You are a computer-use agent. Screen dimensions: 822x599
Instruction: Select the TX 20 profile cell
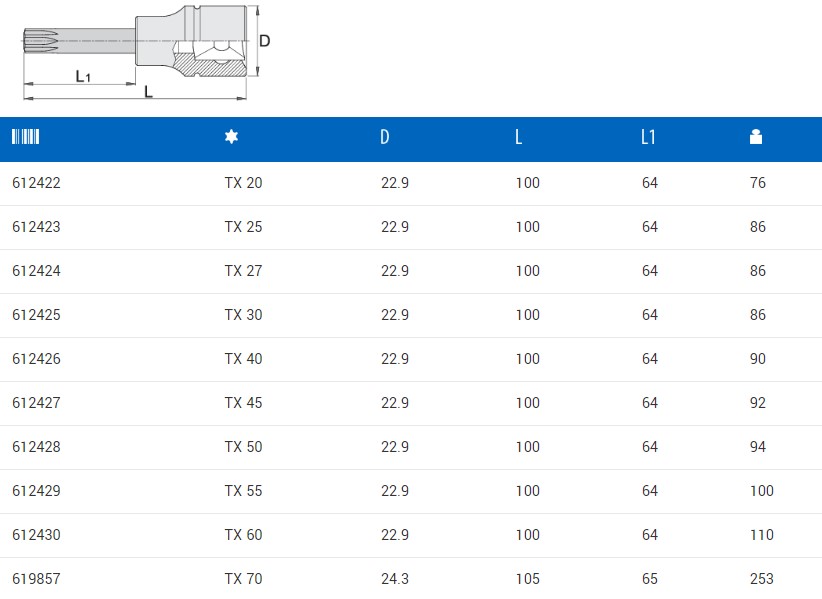click(x=243, y=183)
